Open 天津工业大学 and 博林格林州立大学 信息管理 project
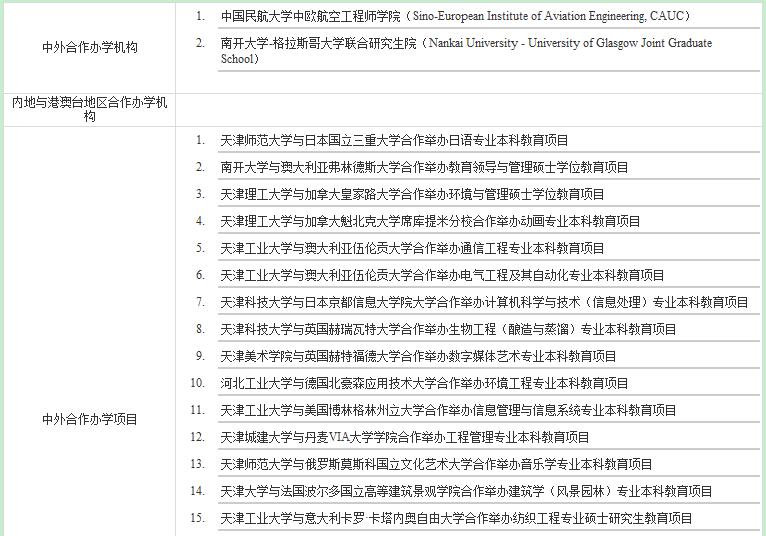 [x=448, y=410]
